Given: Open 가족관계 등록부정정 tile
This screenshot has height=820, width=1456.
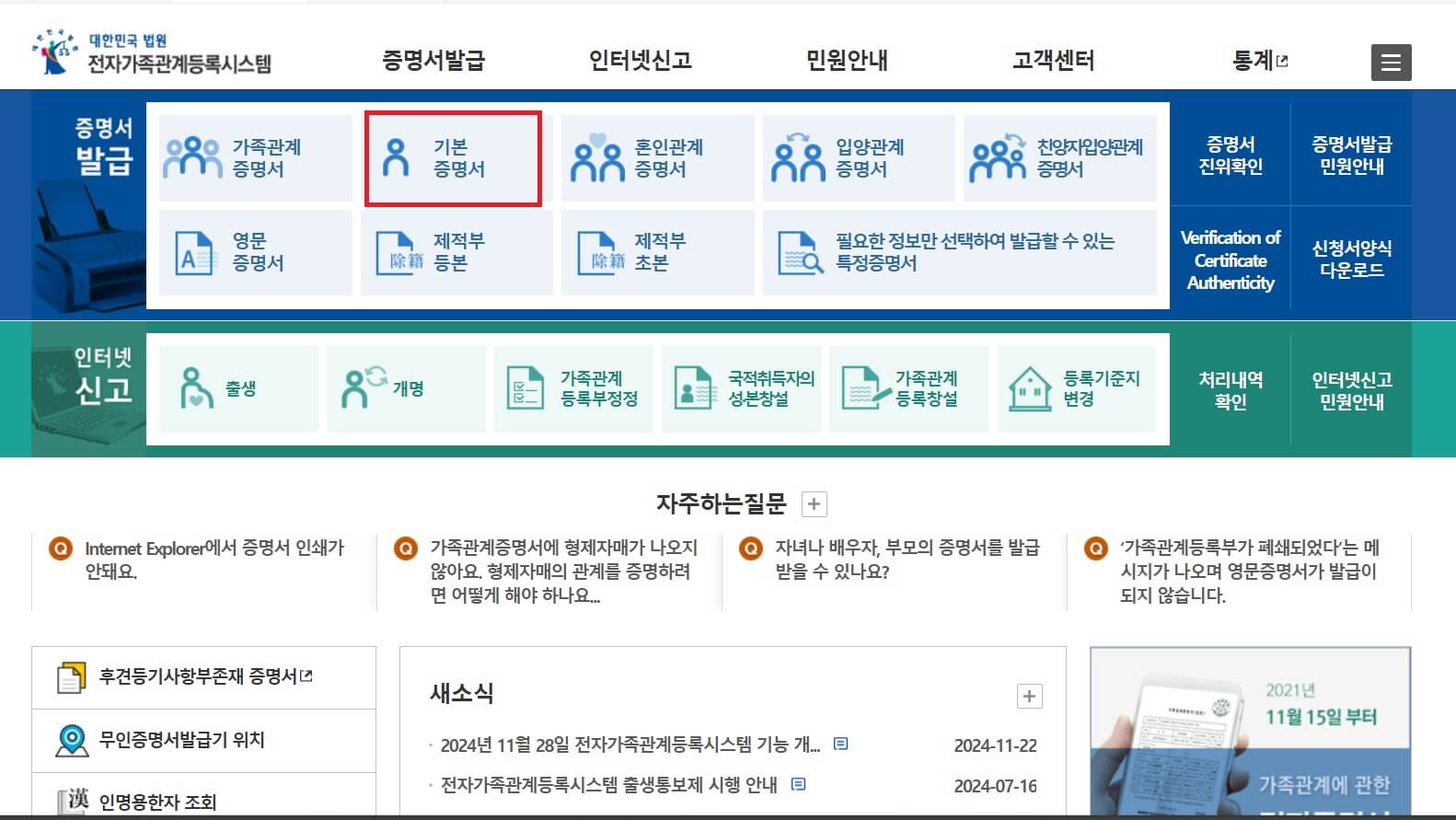Looking at the screenshot, I should [x=573, y=388].
